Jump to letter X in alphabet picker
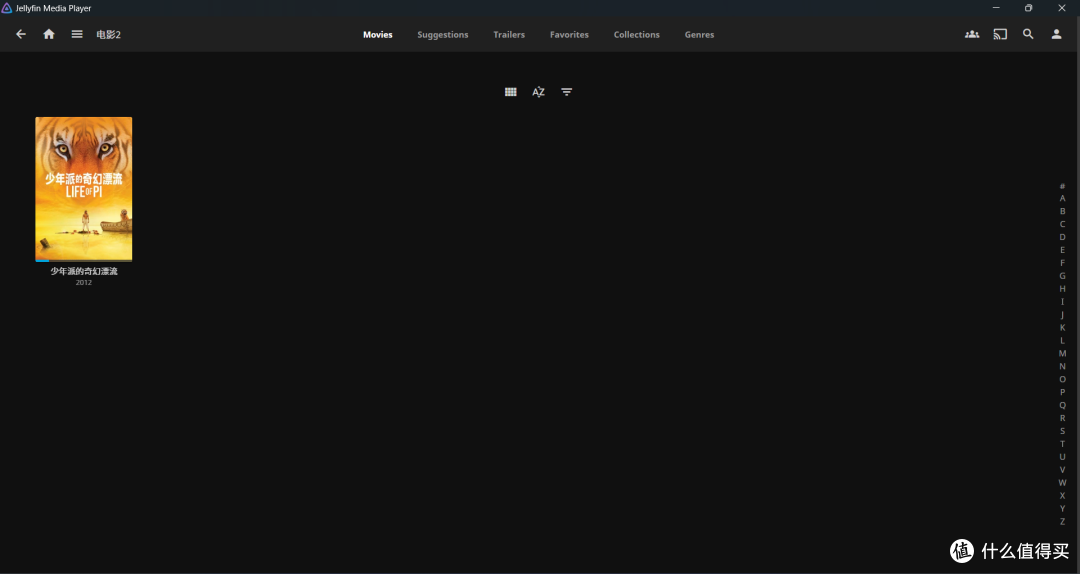The image size is (1080, 574). coord(1062,495)
